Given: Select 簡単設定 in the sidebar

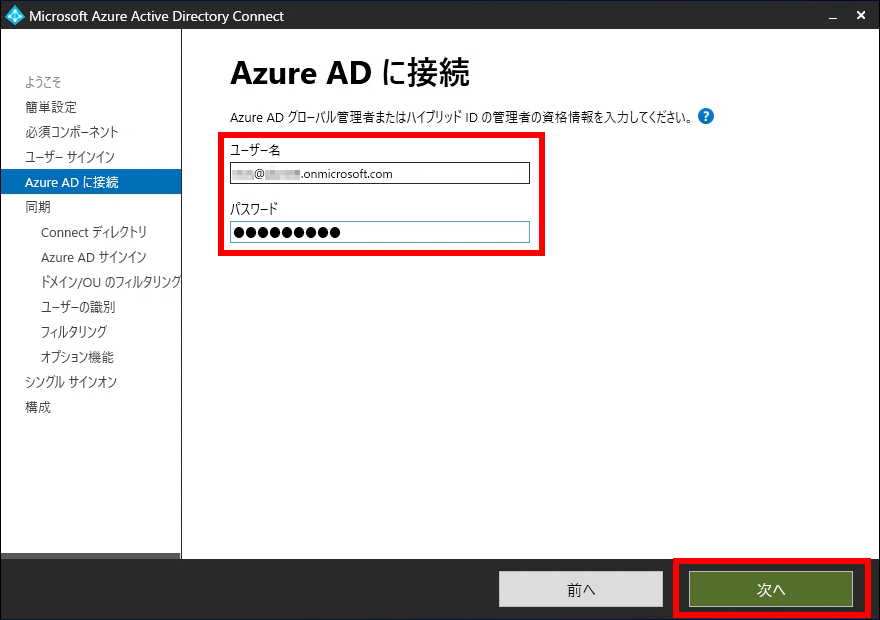Looking at the screenshot, I should [51, 107].
